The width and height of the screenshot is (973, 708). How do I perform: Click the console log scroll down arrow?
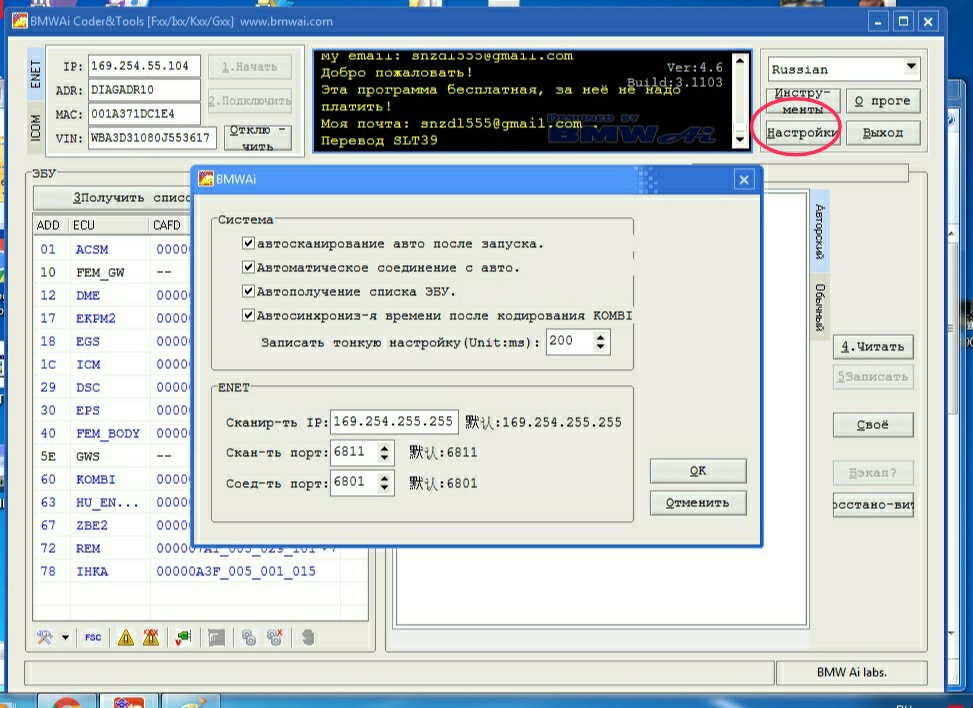point(739,139)
